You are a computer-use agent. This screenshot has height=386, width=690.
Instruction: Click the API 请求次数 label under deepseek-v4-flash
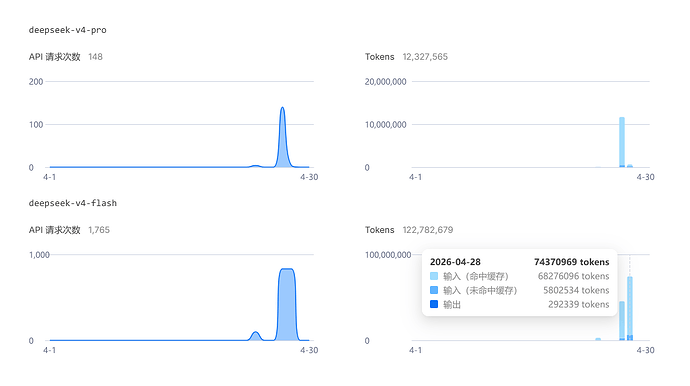(x=55, y=230)
